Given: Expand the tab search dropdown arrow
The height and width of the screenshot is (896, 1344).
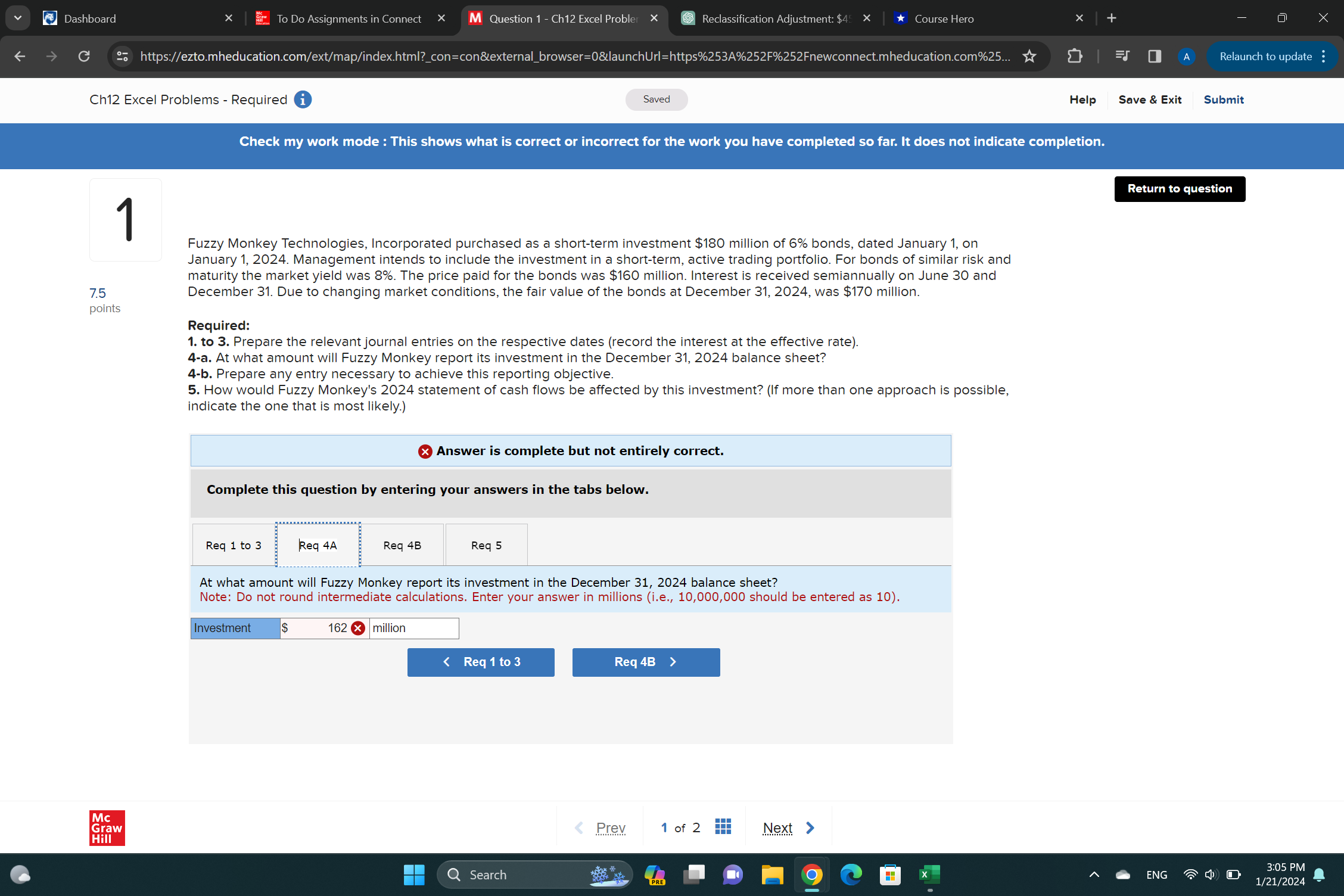Looking at the screenshot, I should pos(18,18).
